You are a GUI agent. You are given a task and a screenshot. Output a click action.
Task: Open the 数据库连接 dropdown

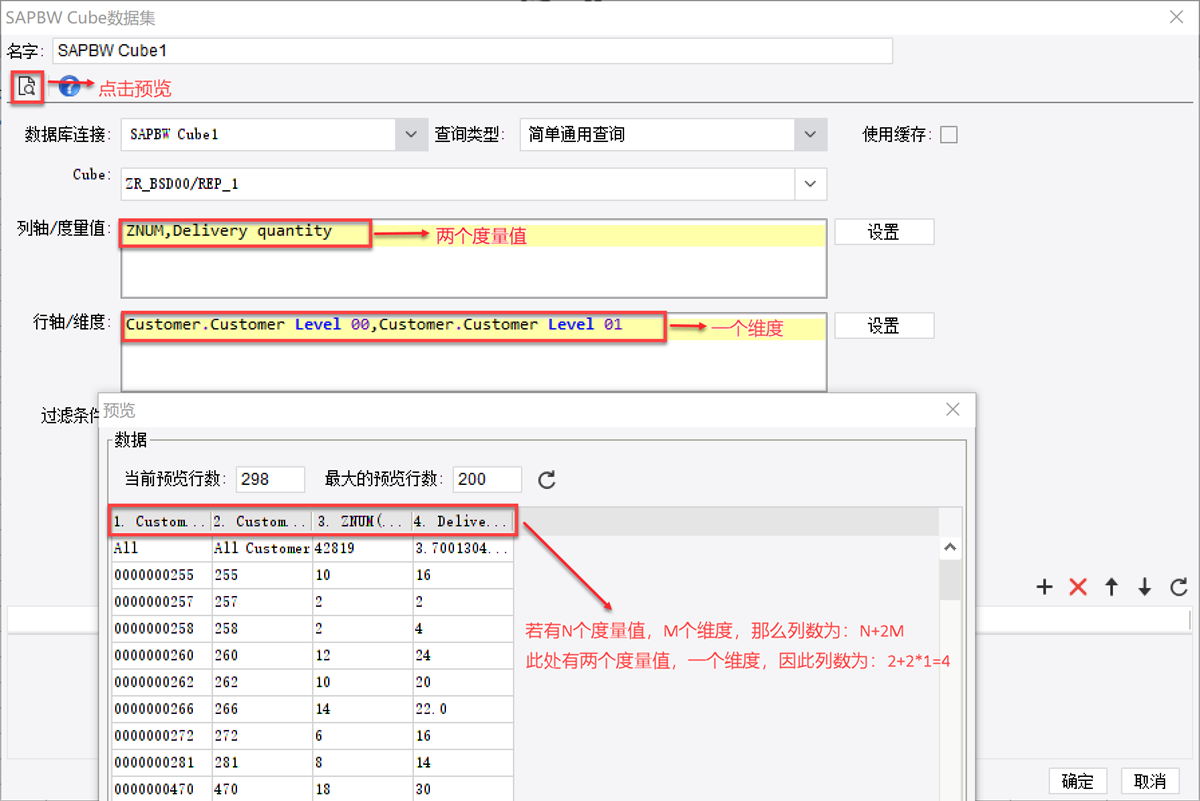tap(410, 134)
